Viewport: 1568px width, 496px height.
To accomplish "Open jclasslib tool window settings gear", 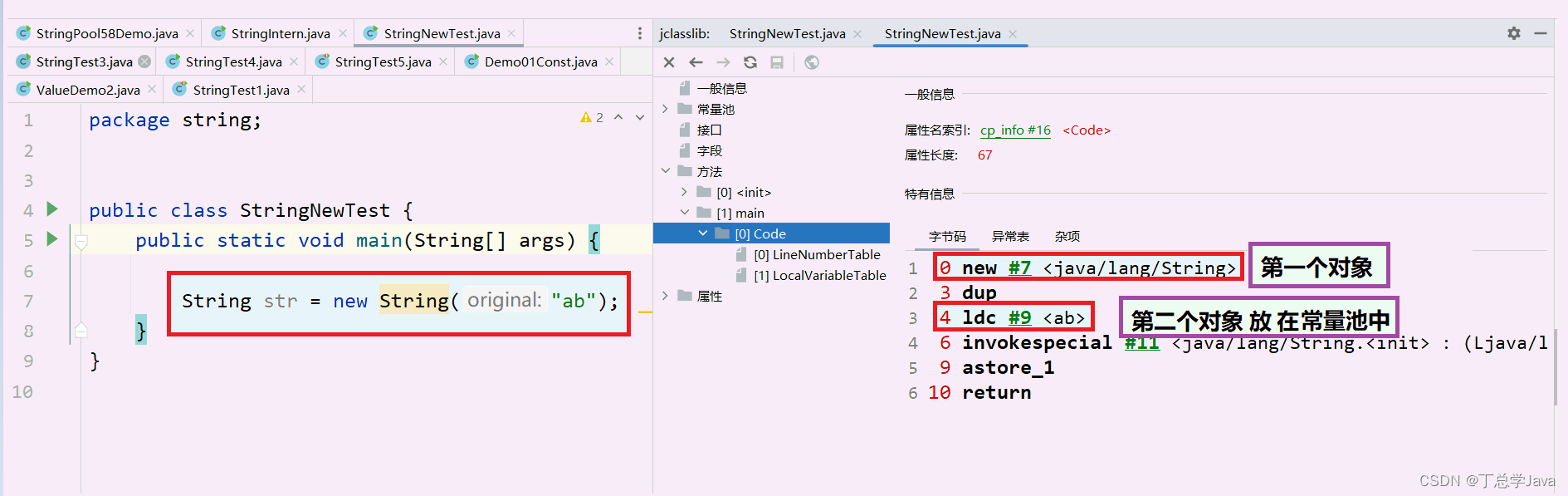I will click(x=1514, y=33).
